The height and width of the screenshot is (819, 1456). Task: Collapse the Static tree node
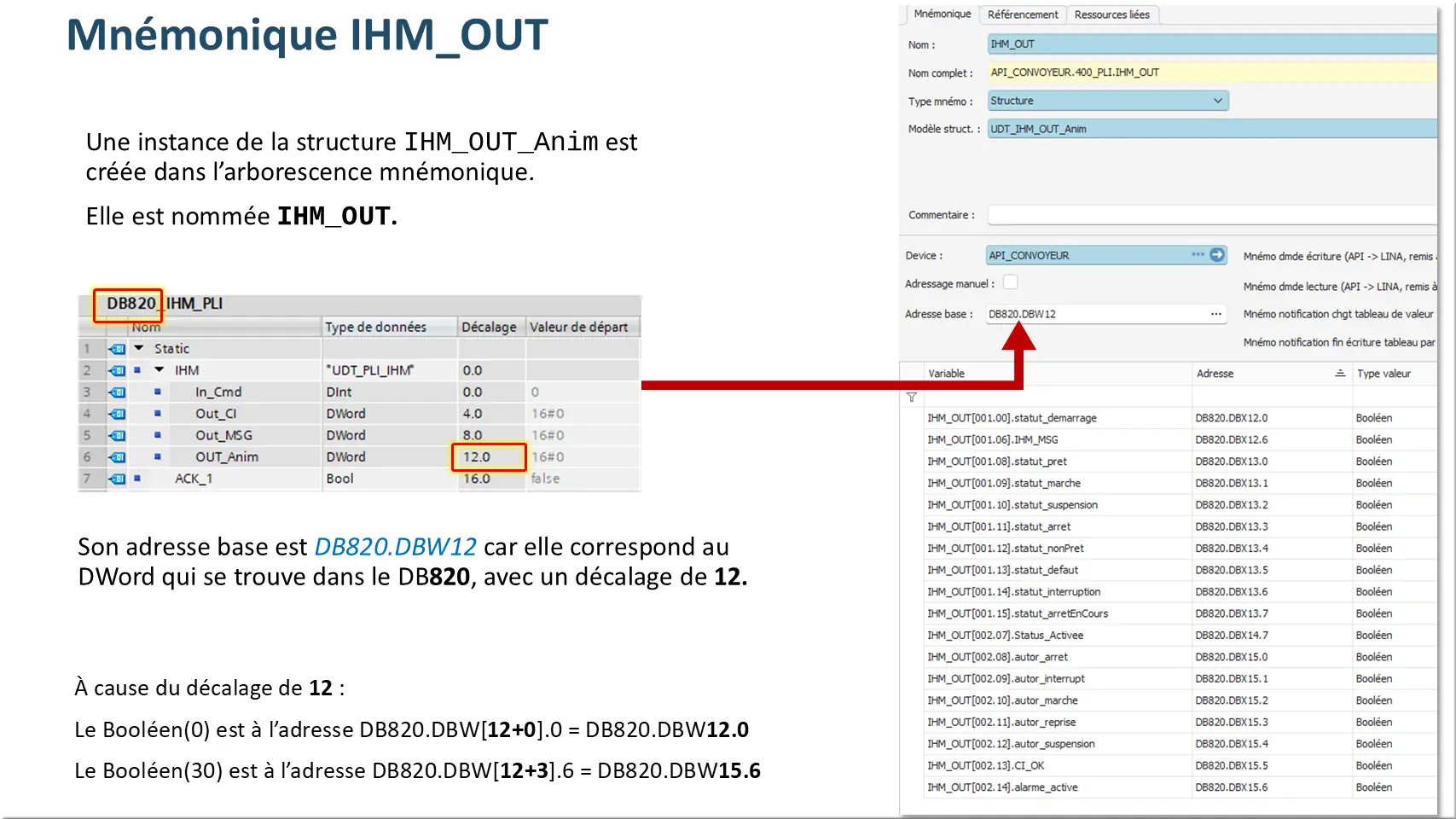pyautogui.click(x=139, y=348)
